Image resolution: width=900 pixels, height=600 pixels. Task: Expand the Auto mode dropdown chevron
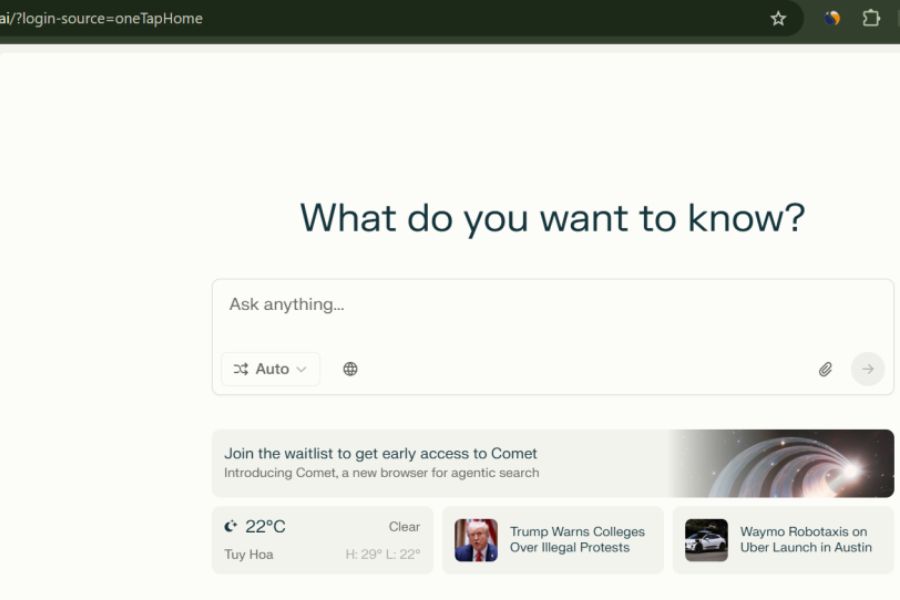(x=301, y=369)
